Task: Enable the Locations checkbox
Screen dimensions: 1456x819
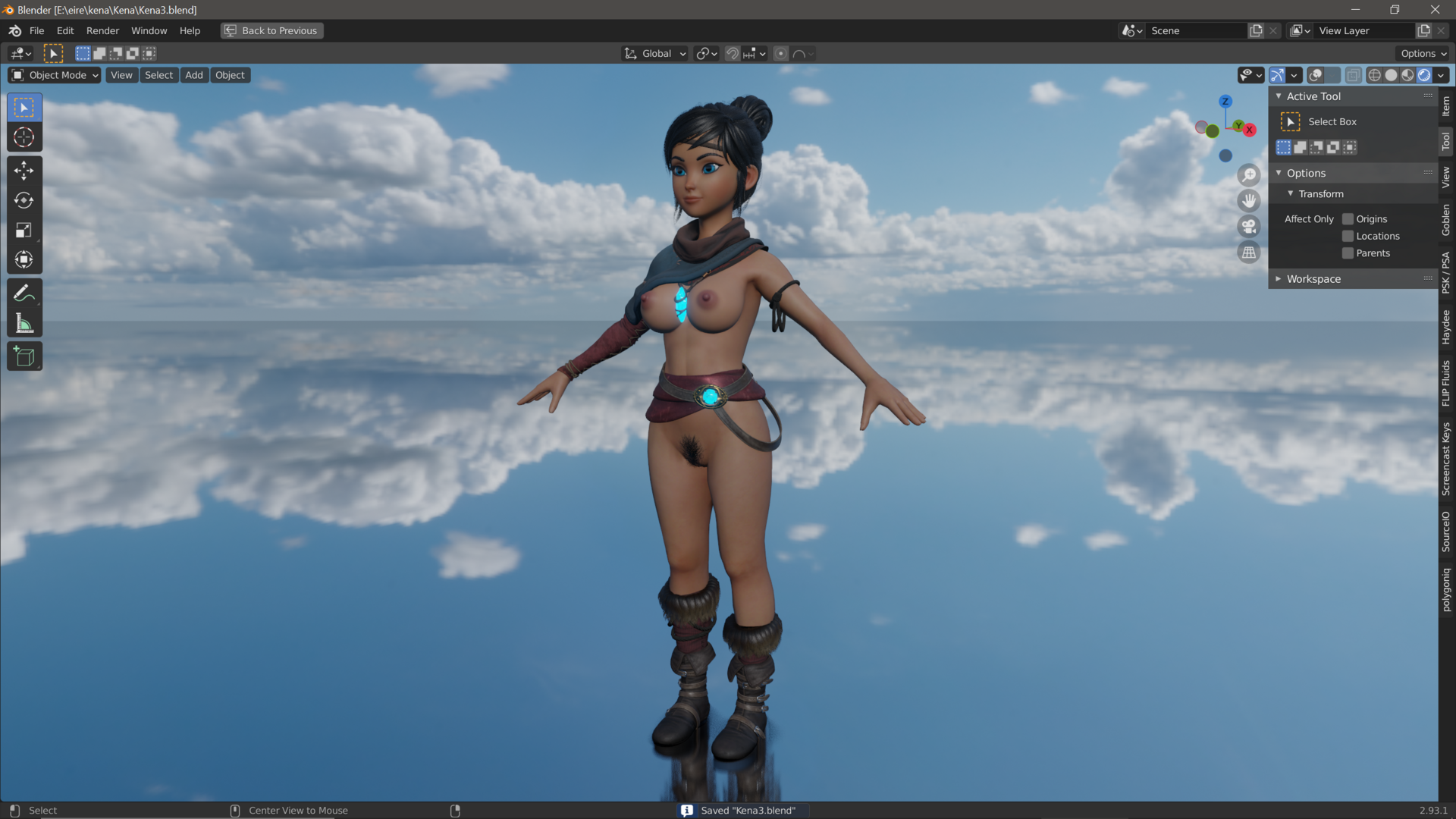Action: pos(1348,237)
